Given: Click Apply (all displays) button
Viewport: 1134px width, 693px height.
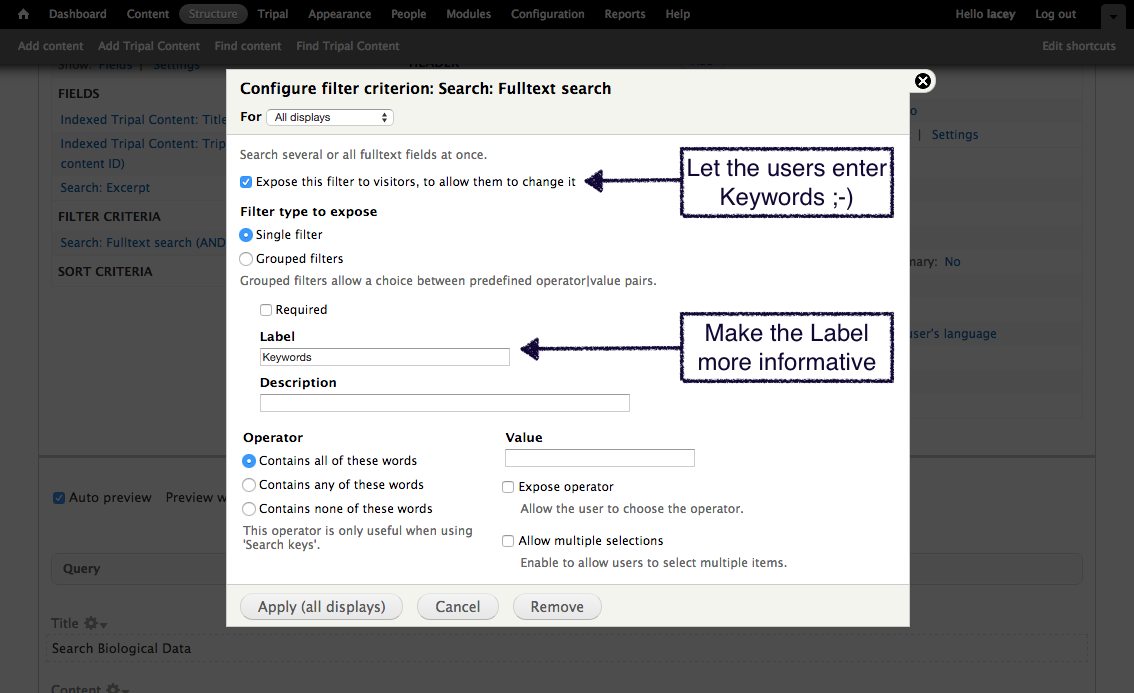Looking at the screenshot, I should [x=321, y=607].
